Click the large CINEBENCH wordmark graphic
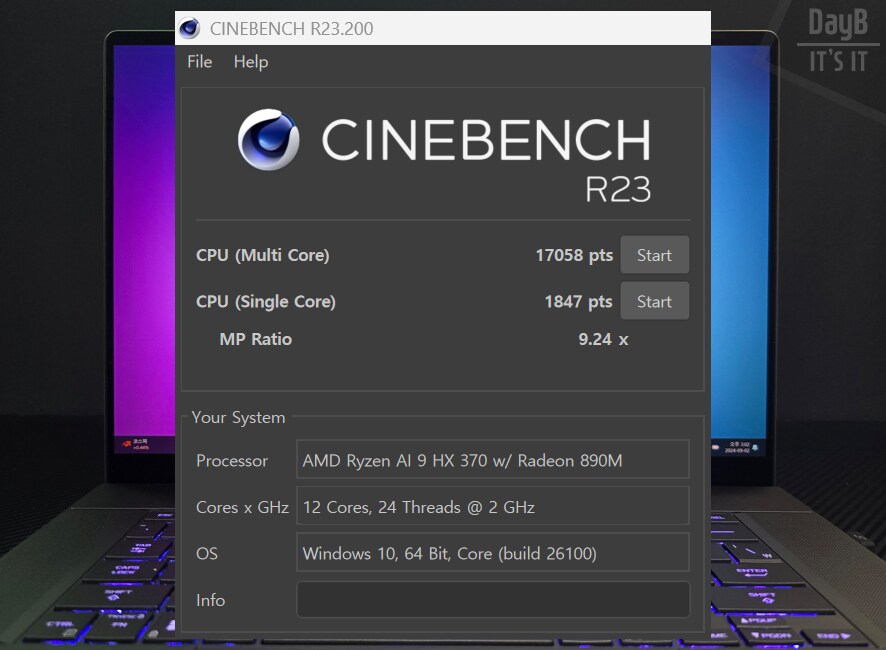 (487, 140)
